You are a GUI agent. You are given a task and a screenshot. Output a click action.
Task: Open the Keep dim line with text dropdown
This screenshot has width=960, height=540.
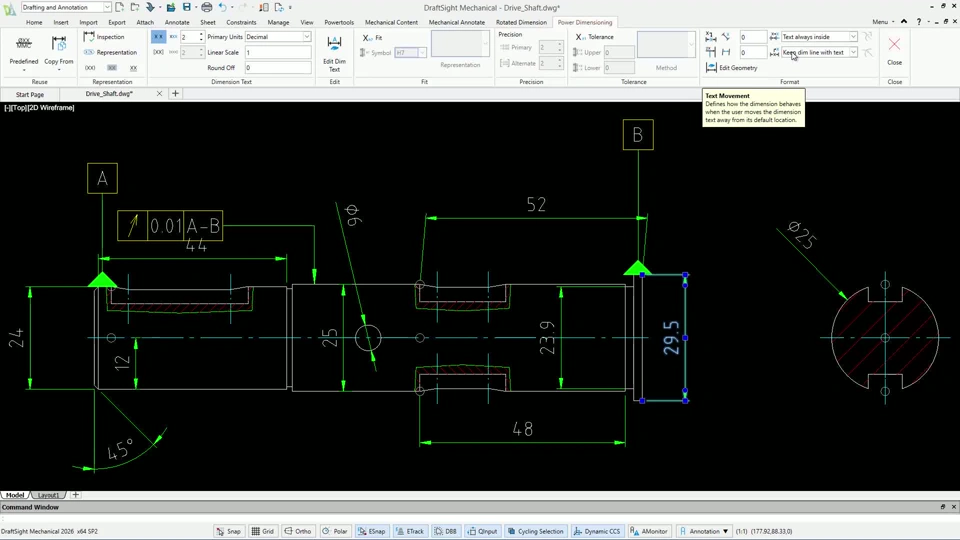coord(819,52)
